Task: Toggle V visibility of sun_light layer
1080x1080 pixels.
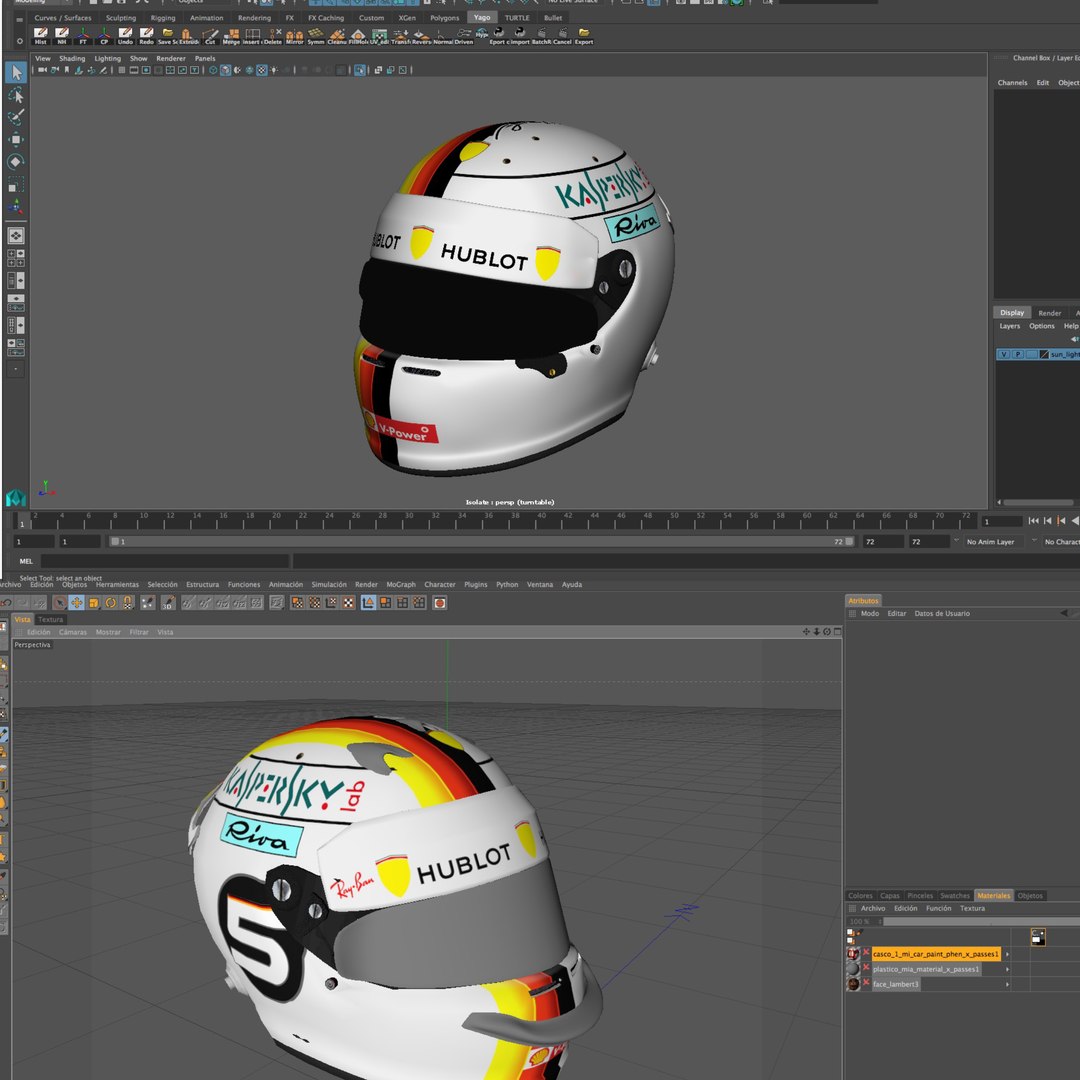Action: tap(1004, 354)
